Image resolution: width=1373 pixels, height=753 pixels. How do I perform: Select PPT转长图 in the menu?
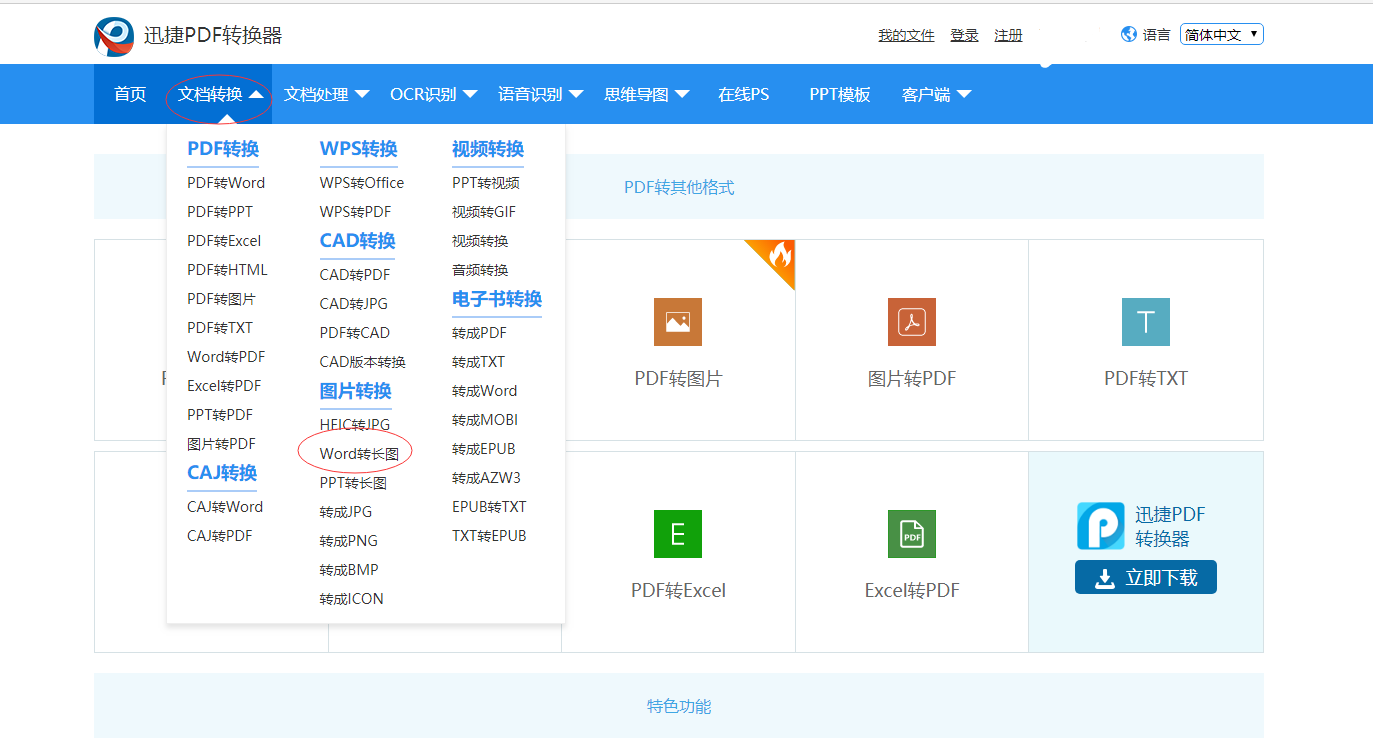tap(353, 483)
